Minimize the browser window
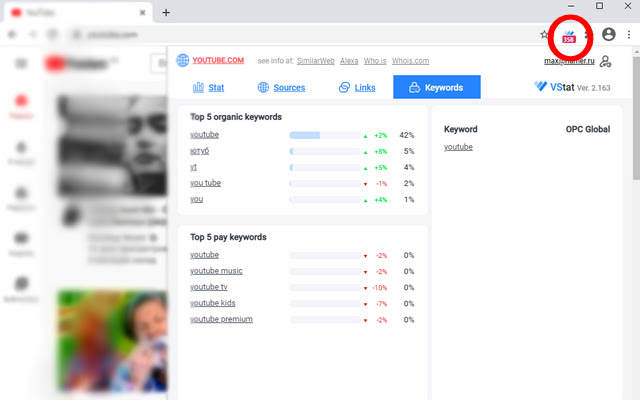 (571, 6)
